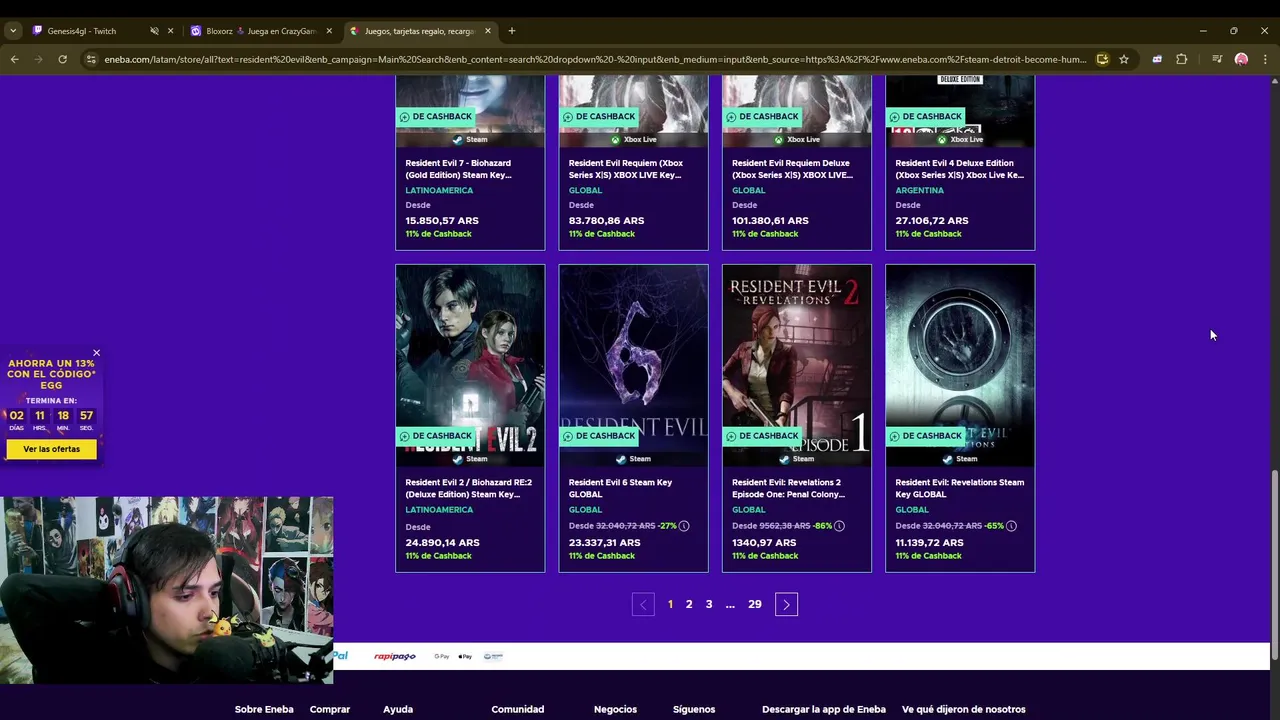1280x720 pixels.
Task: Open Resident Evil 2 Biohazard RE:2 Deluxe title
Action: click(x=468, y=488)
